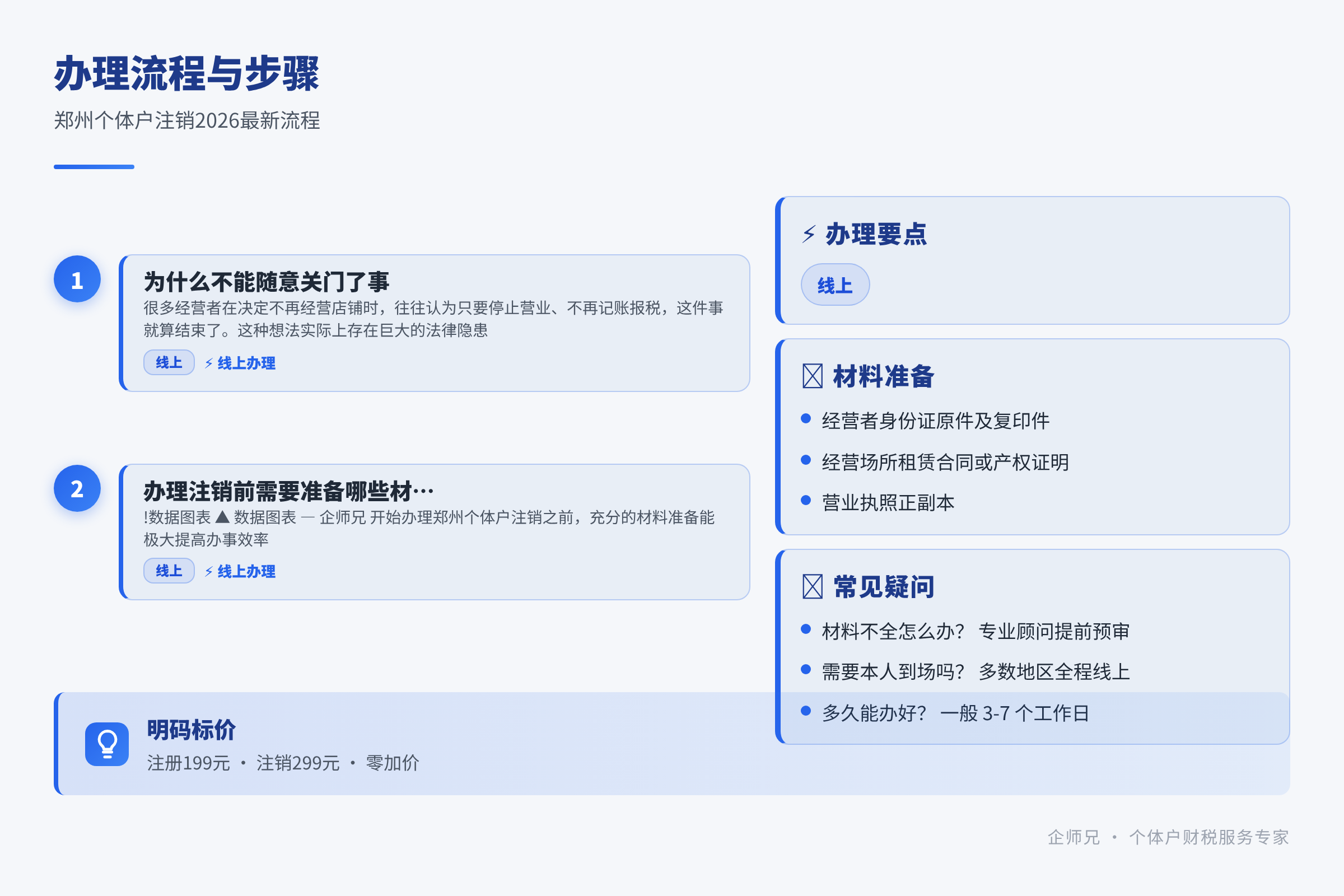The image size is (1344, 896).
Task: Click the paragraph starting 很多经营者在决定
Action: coord(433,319)
